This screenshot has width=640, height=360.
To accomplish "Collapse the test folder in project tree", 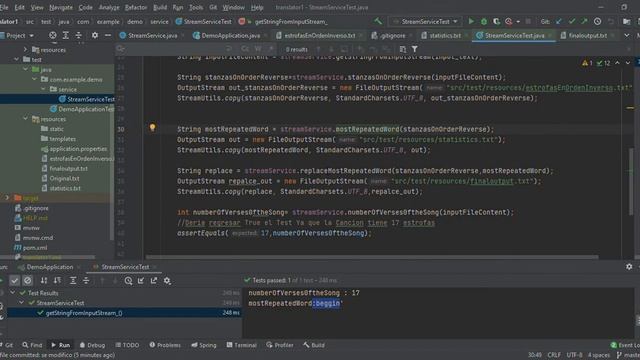I will click(x=17, y=60).
